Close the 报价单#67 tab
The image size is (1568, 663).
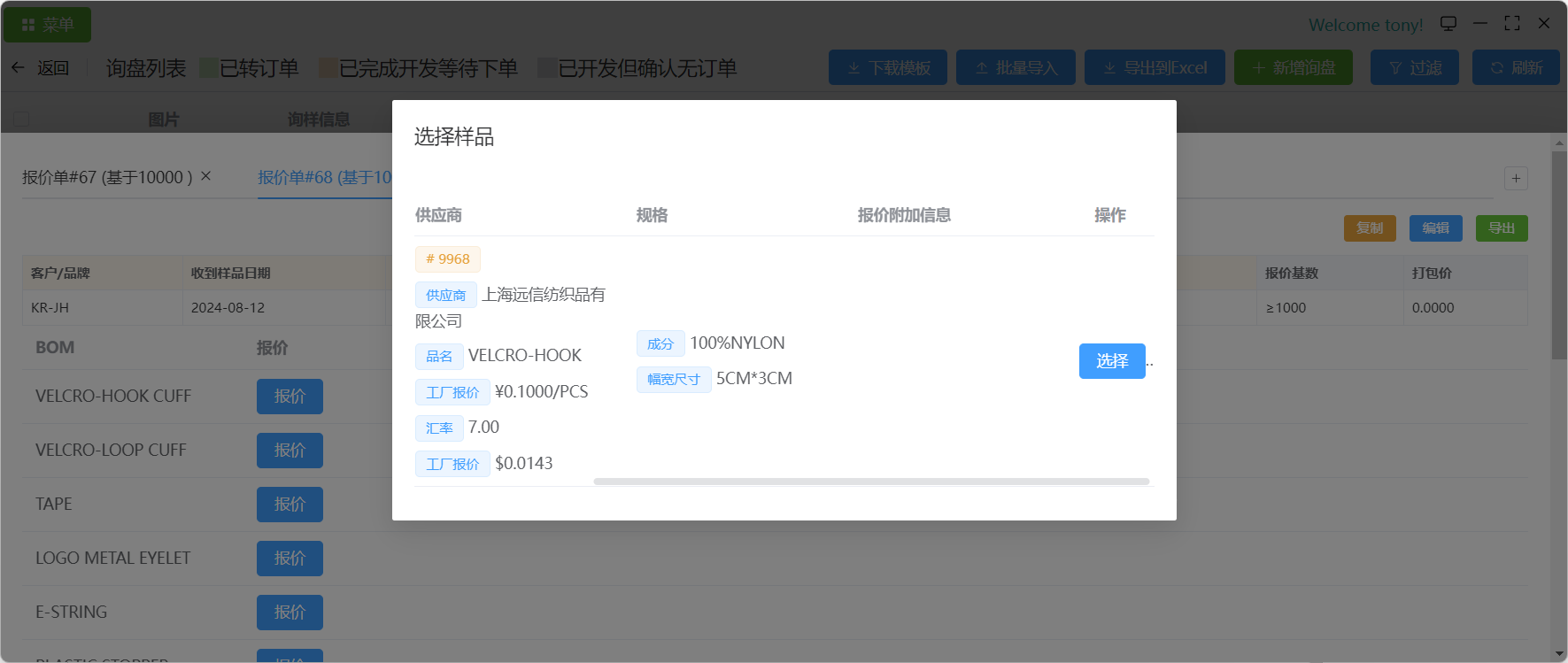coord(206,176)
